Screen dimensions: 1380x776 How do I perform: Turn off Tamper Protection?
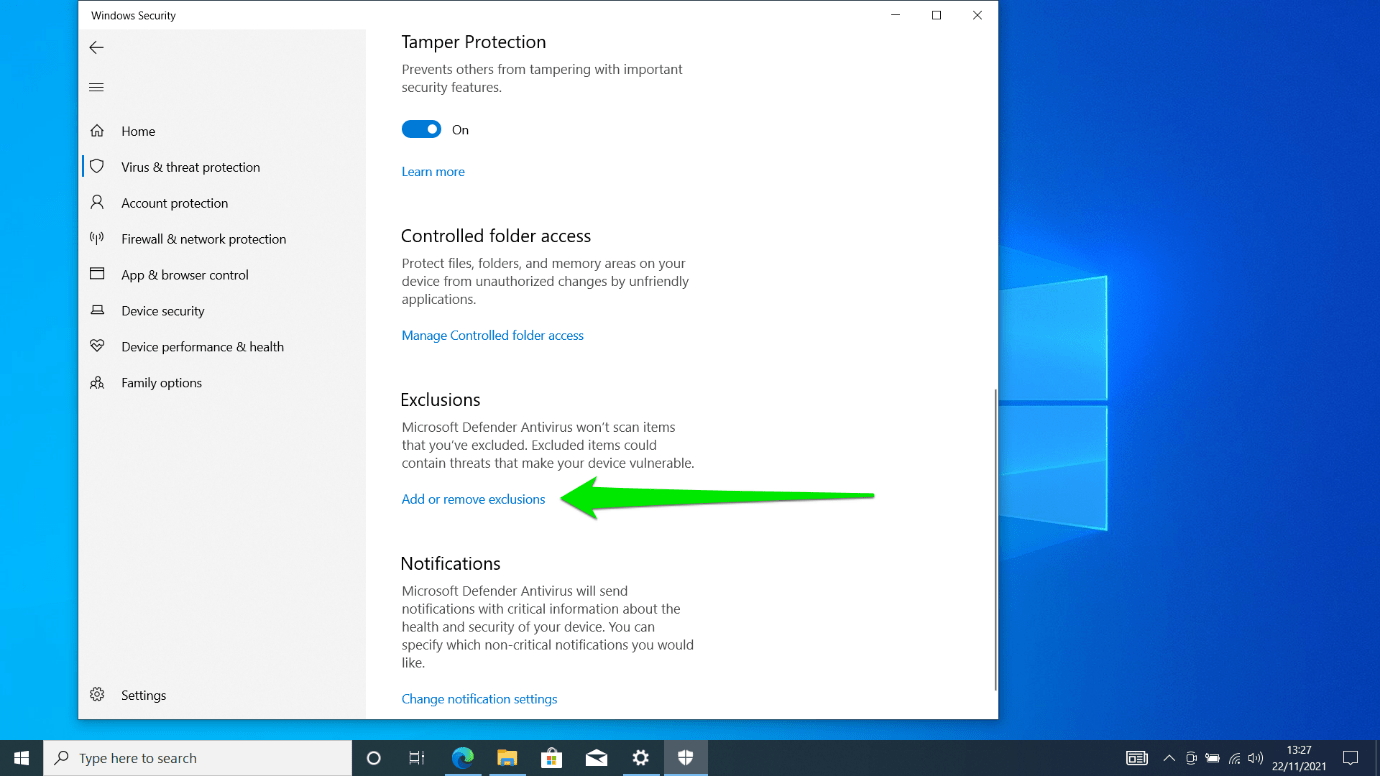point(421,128)
